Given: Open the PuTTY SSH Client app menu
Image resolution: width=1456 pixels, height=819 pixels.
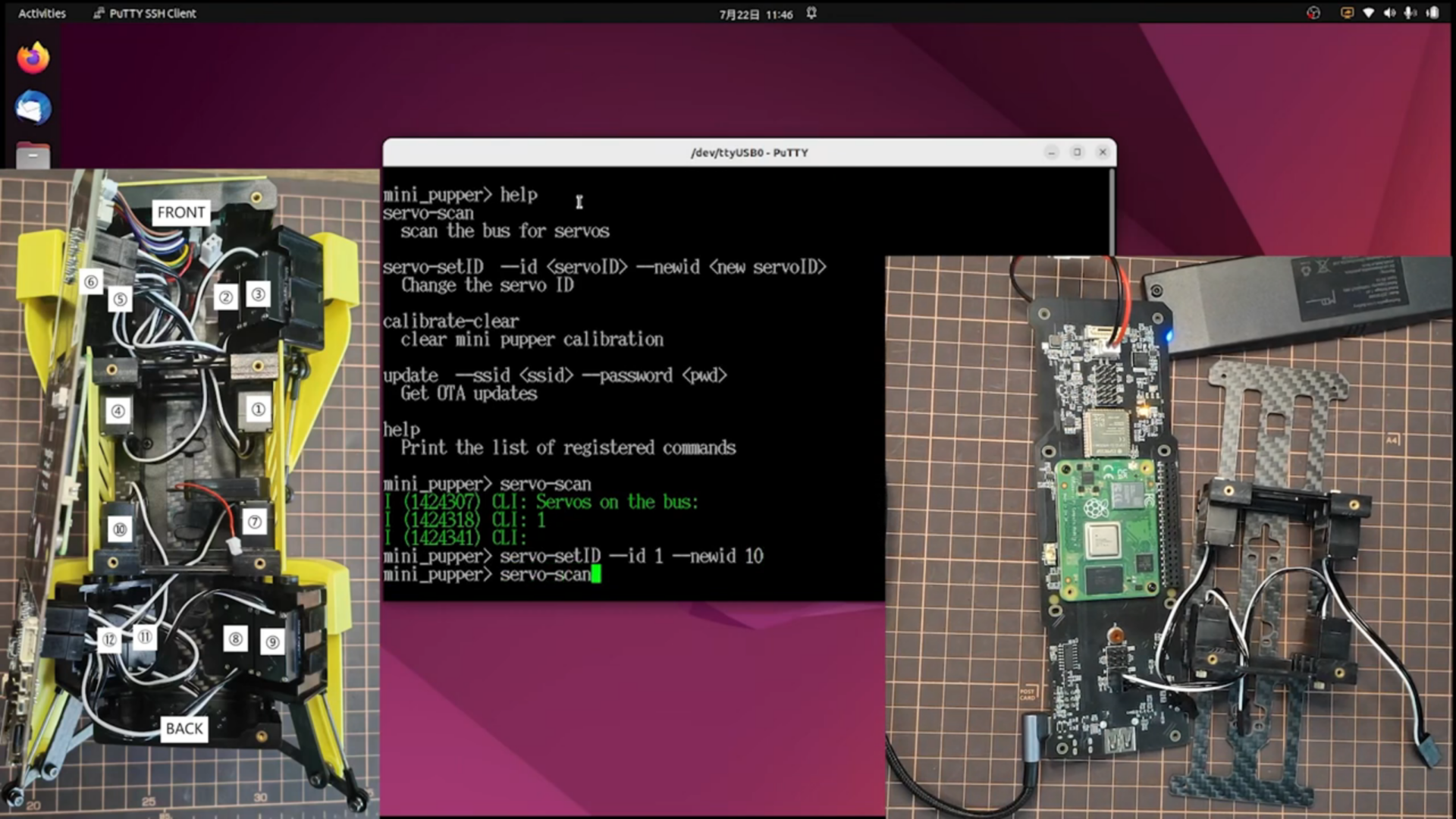Looking at the screenshot, I should [x=145, y=13].
